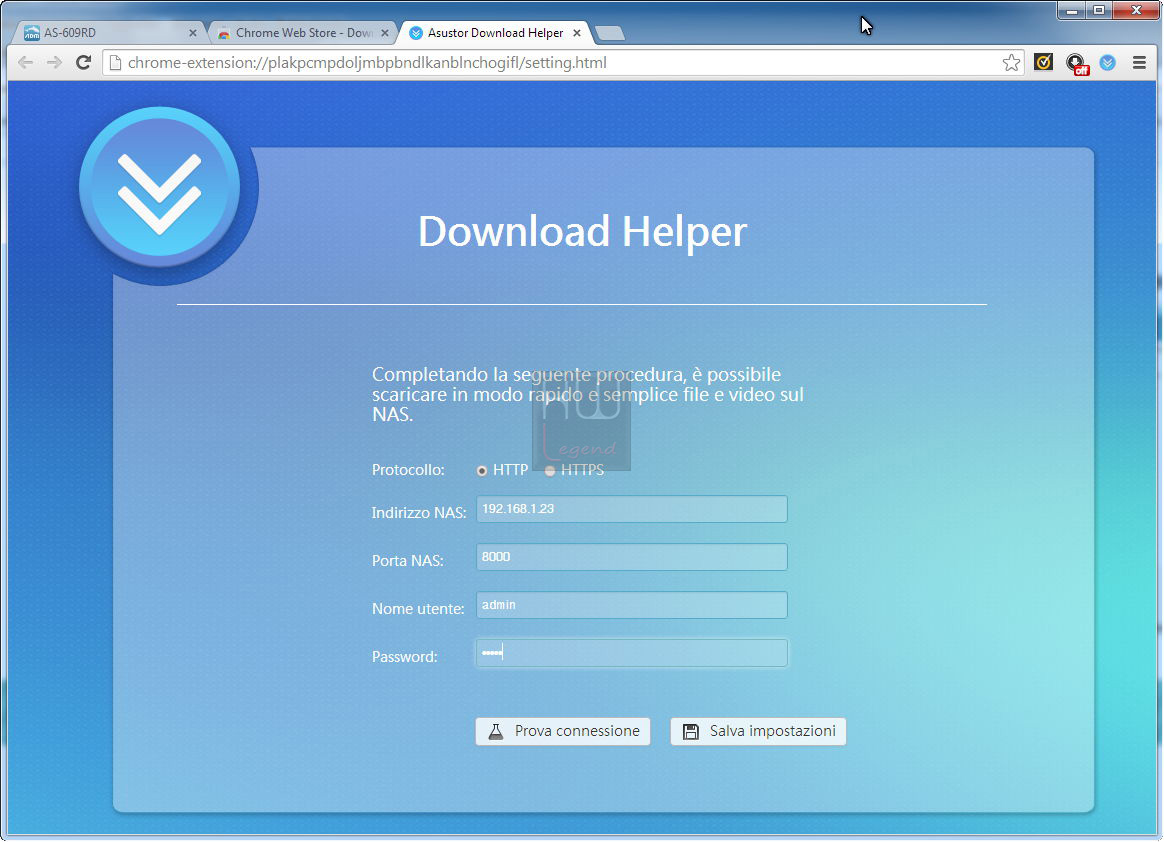Click the 'Nome utente:' label
Screen dimensions: 1164x842
[418, 609]
